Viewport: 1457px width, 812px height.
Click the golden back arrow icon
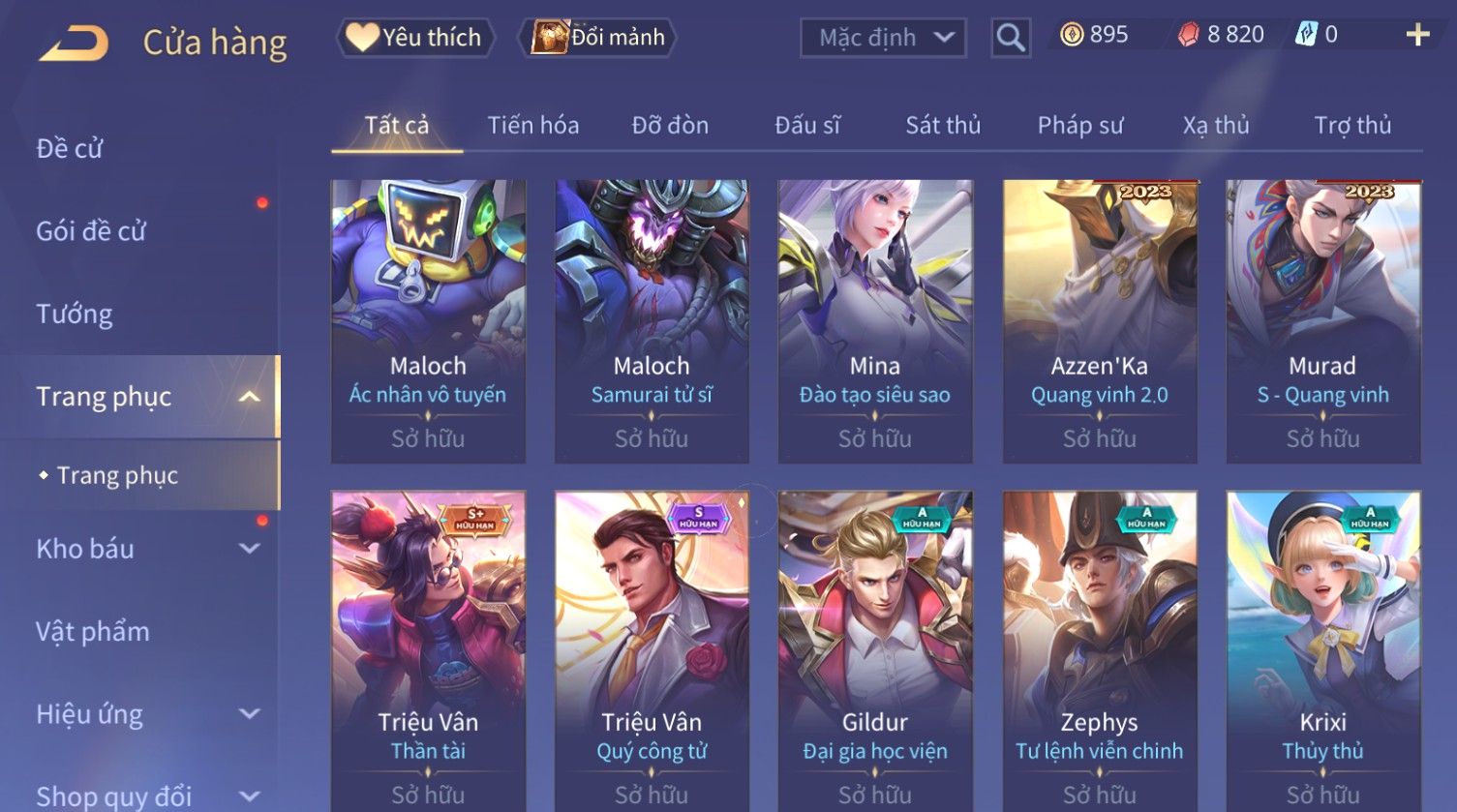(x=74, y=44)
